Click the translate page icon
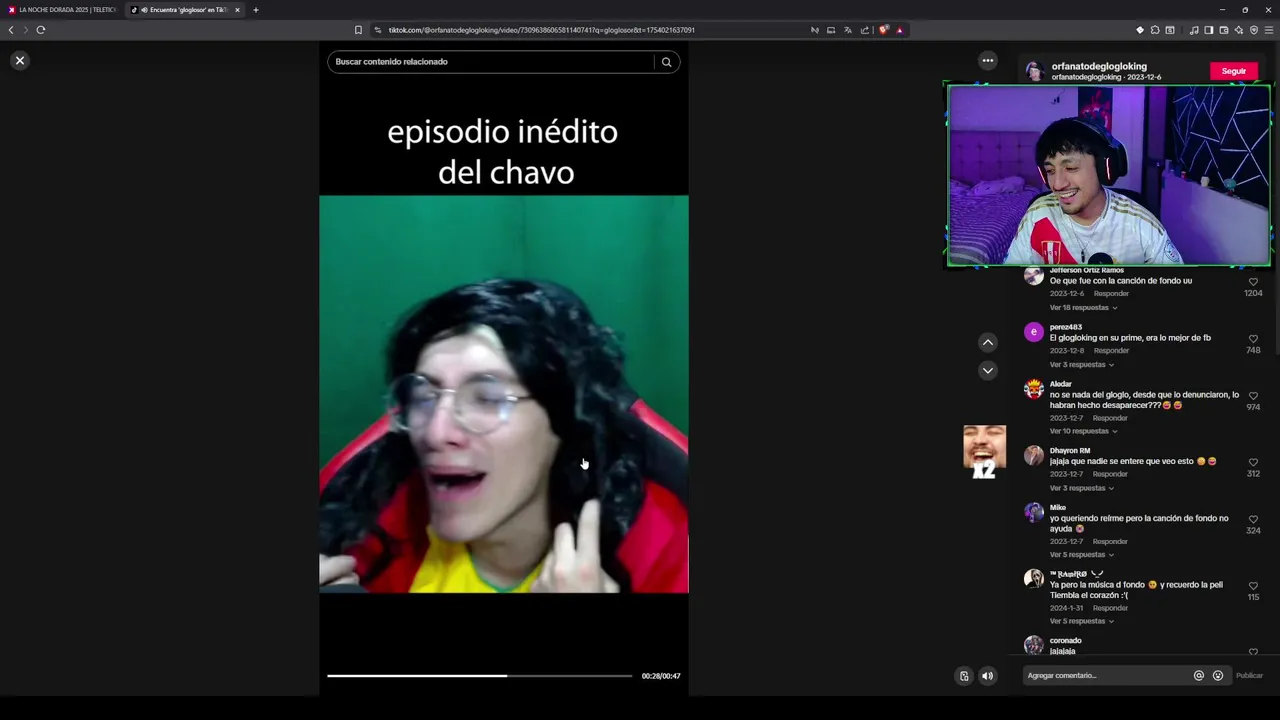Screen dimensions: 1280x720 coord(848,30)
